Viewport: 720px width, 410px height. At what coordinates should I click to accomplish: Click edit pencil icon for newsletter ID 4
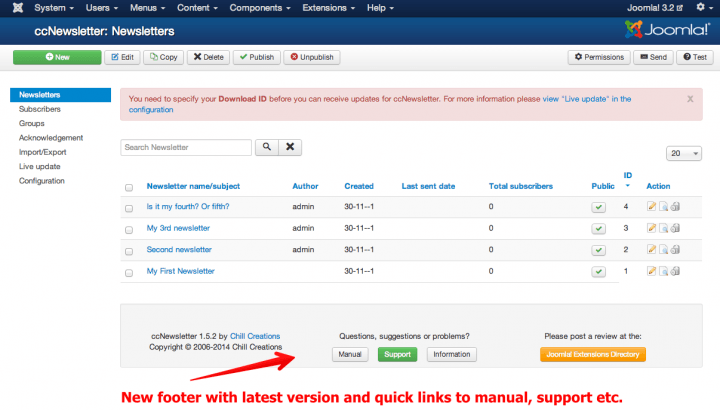(651, 207)
